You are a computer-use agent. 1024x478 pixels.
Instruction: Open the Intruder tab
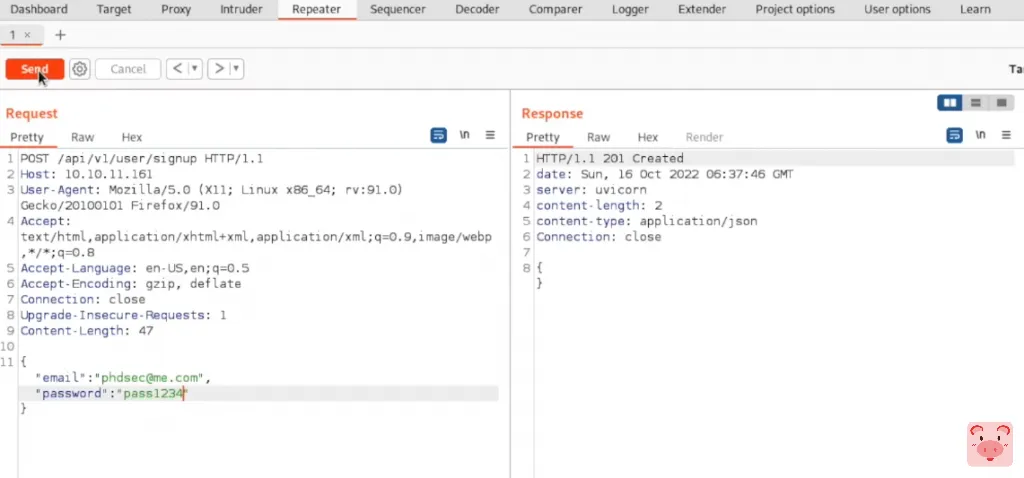[240, 10]
